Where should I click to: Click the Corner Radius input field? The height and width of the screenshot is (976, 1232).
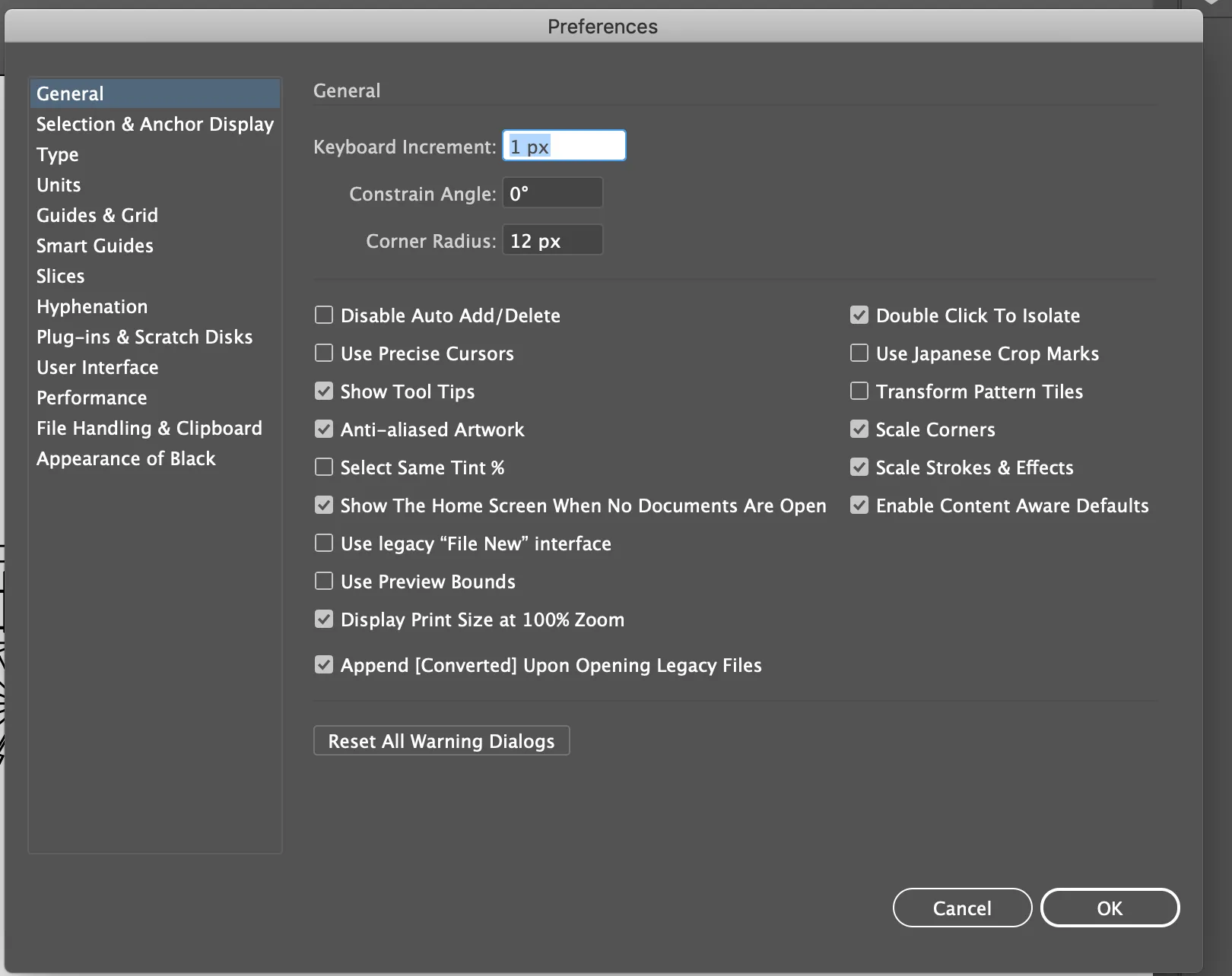(552, 240)
